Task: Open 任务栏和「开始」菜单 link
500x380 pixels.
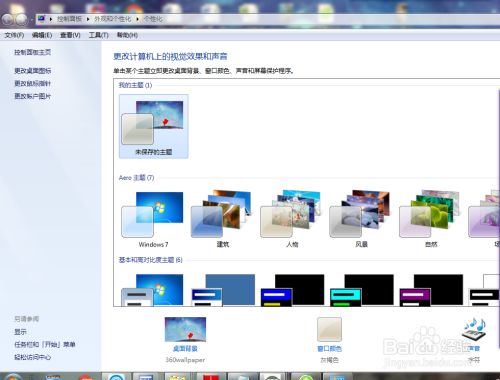Action: click(45, 344)
